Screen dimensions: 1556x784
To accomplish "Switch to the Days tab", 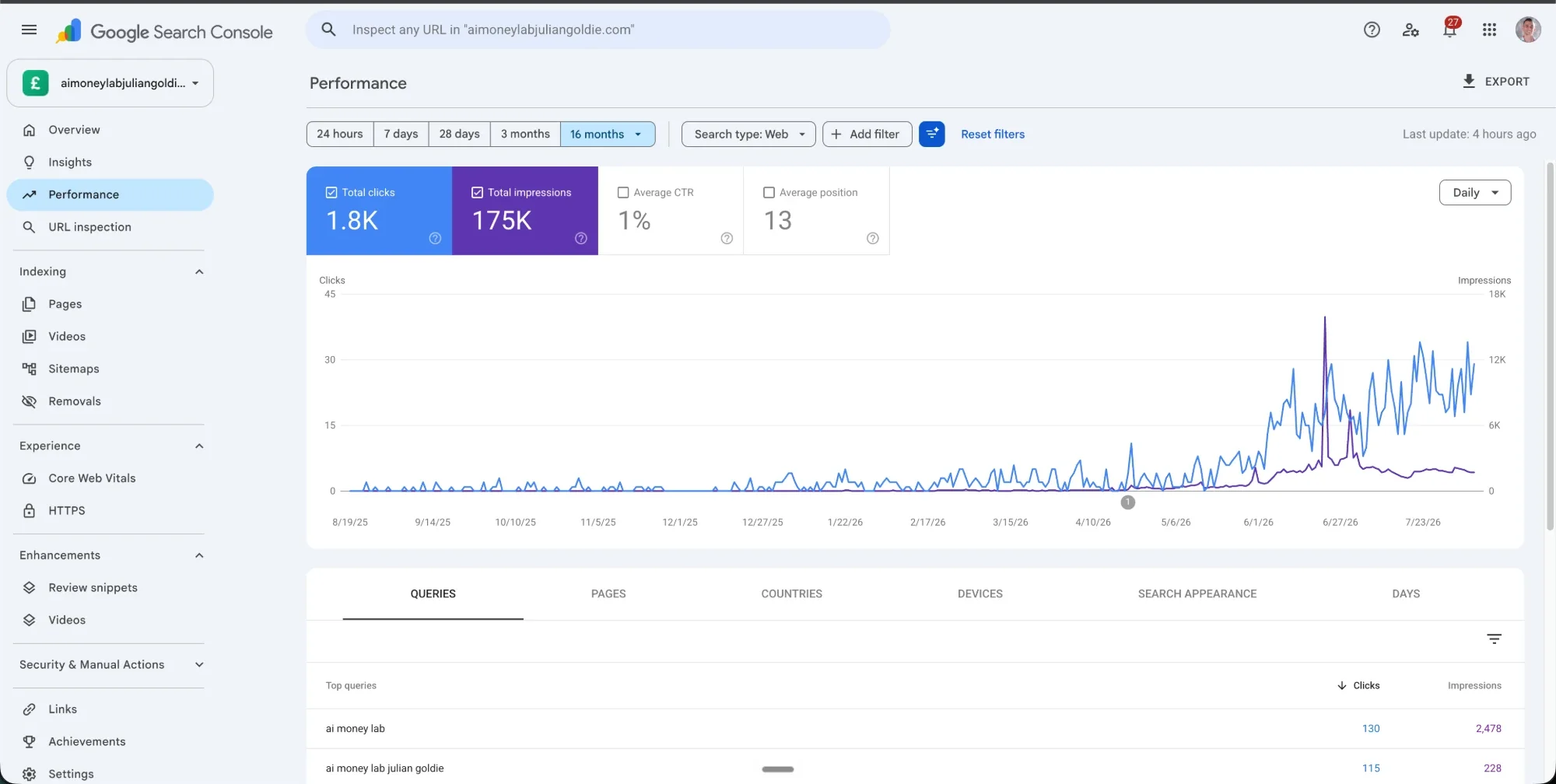I will [1406, 593].
